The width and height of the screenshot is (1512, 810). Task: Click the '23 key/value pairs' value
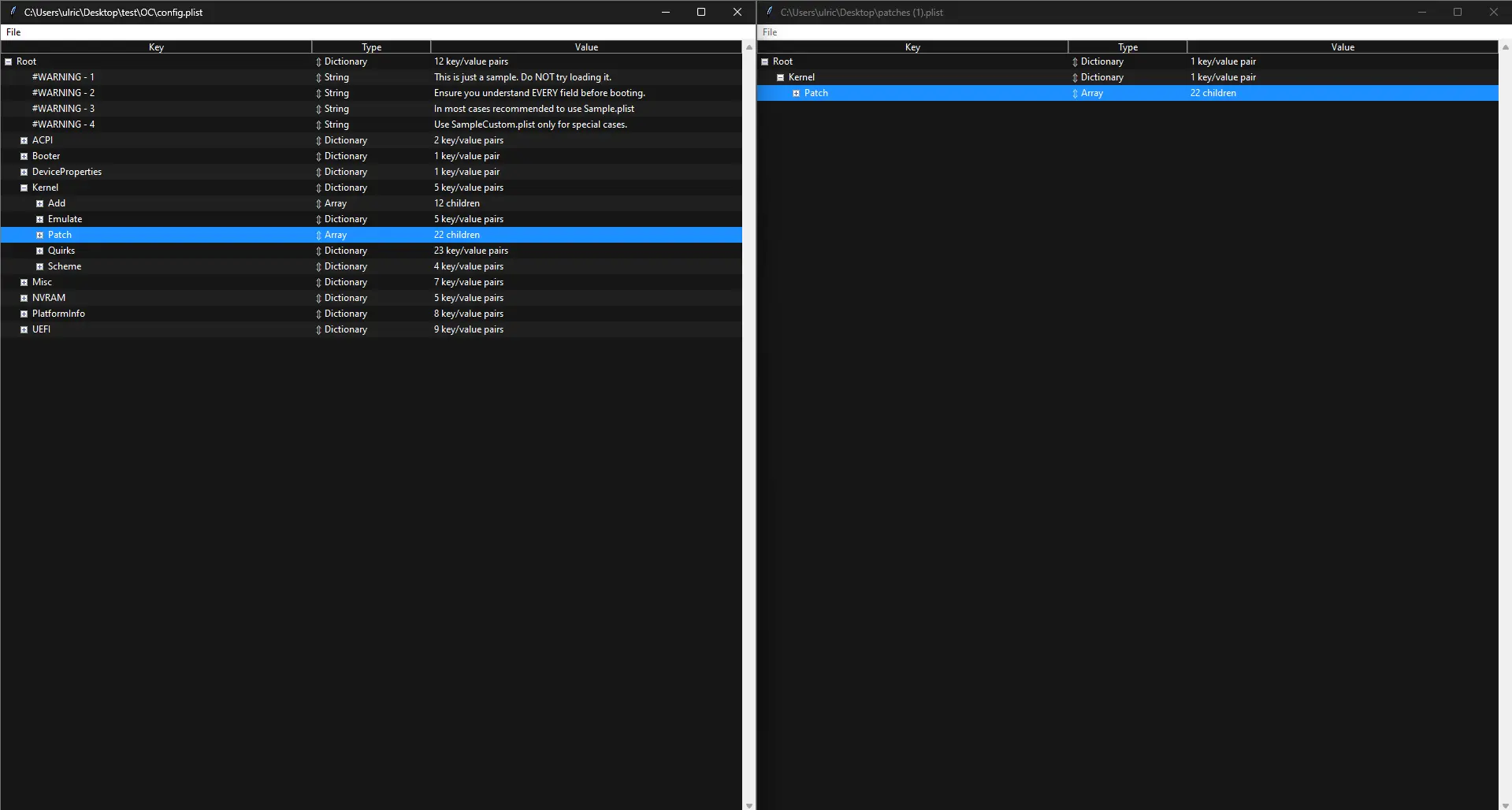(x=470, y=251)
